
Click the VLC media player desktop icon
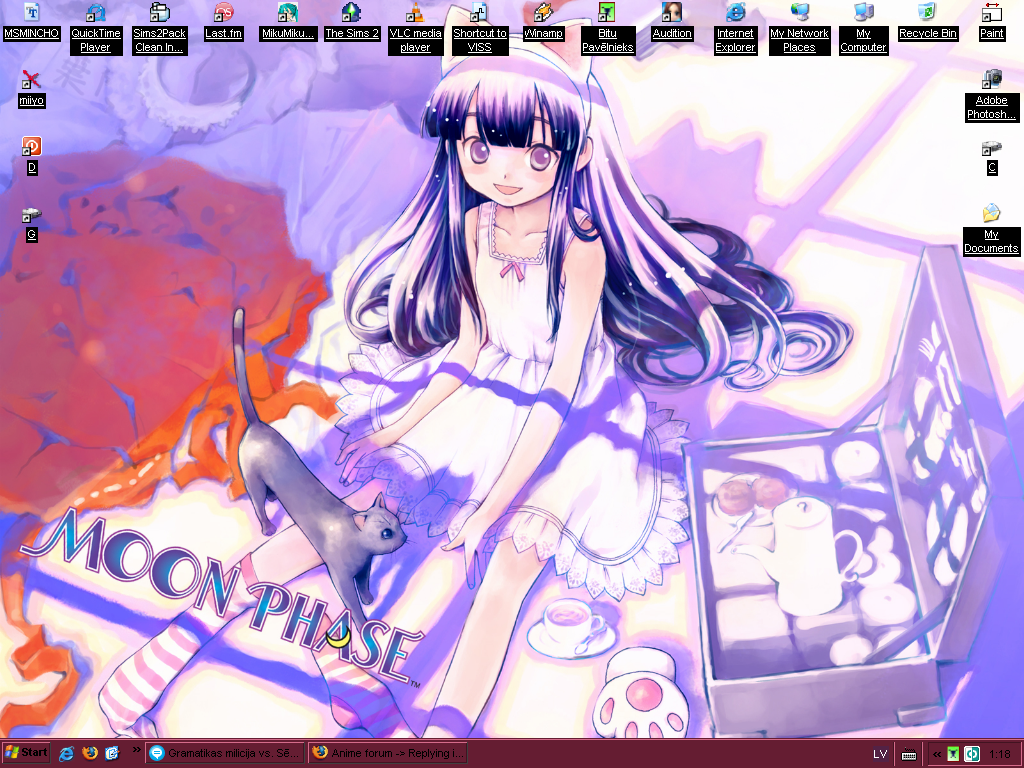(415, 29)
